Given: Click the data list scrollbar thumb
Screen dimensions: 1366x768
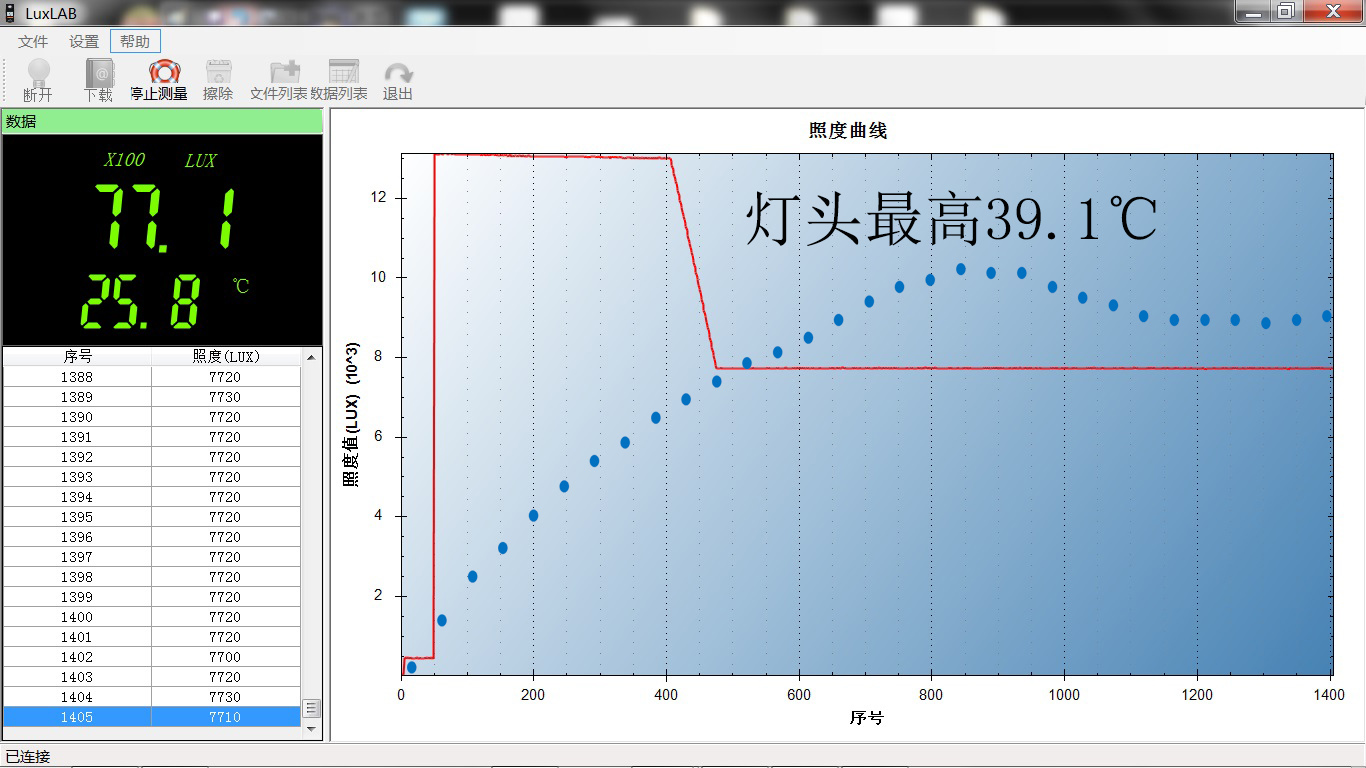Looking at the screenshot, I should click(x=311, y=708).
